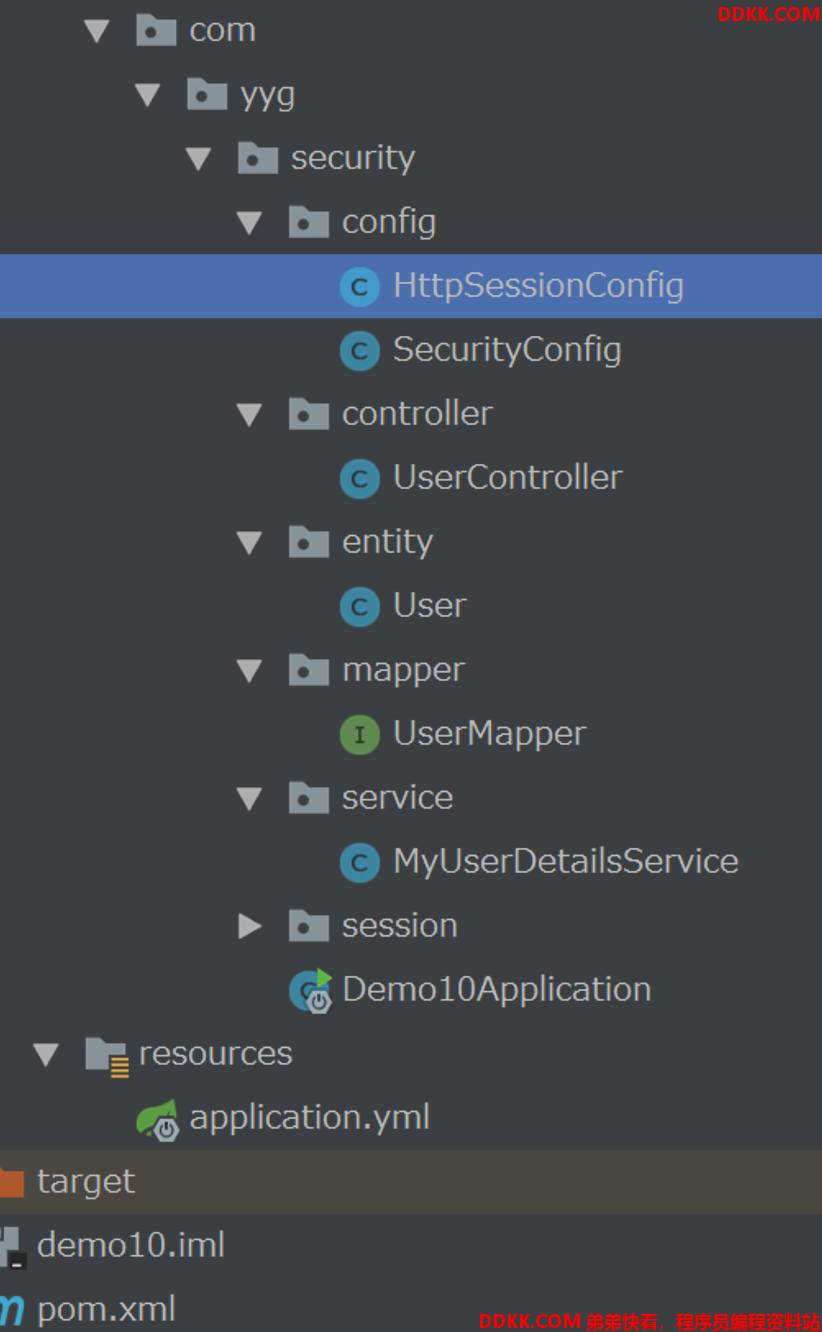
Task: Click the orange target folder icon
Action: (11, 1182)
